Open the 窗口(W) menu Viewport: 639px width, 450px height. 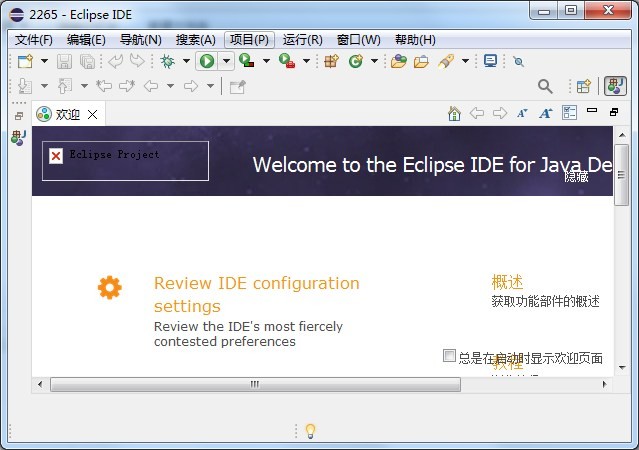point(359,40)
